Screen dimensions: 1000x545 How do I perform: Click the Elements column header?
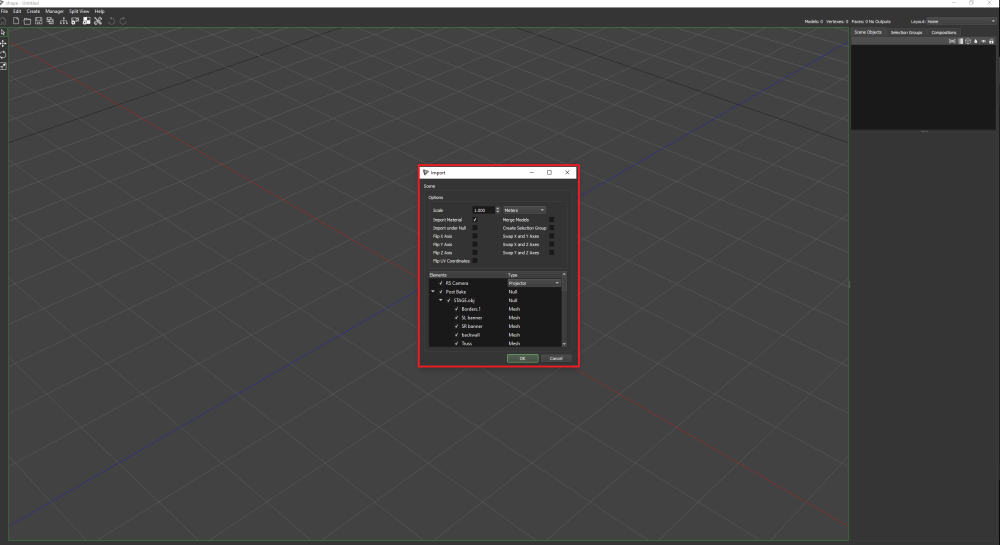(x=467, y=275)
